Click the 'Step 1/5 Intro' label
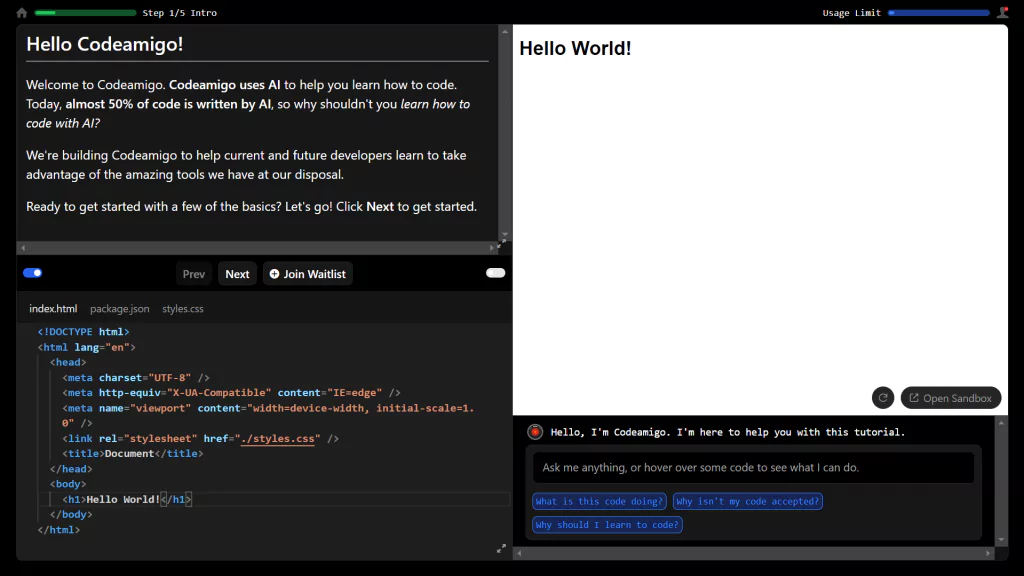Viewport: 1024px width, 576px height. pos(180,13)
